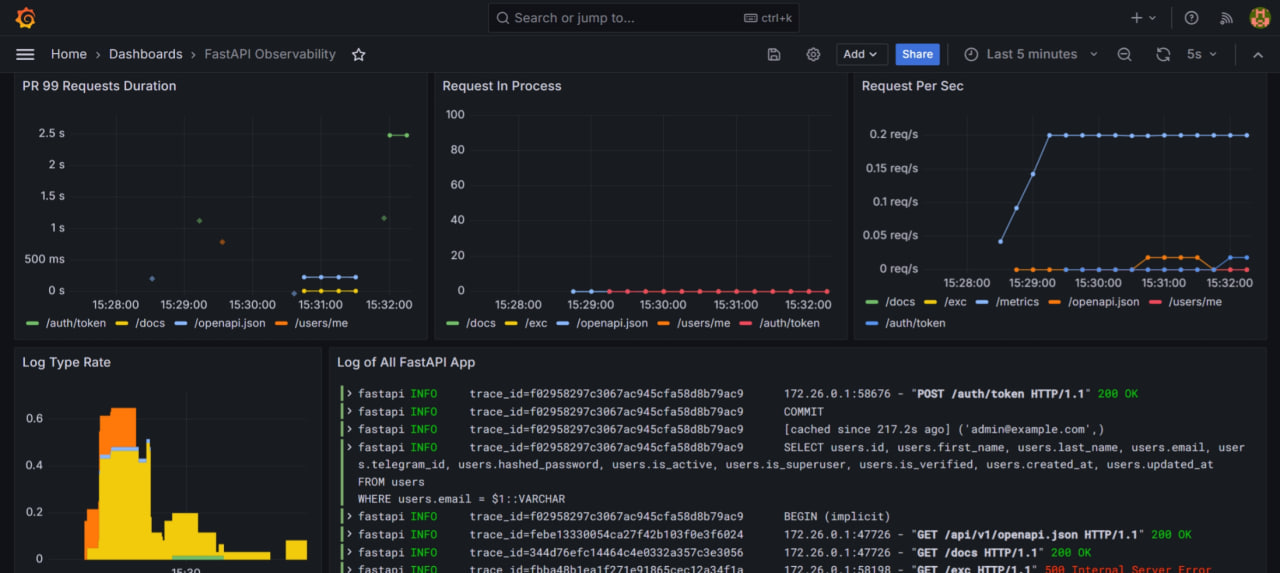Save the dashboard with the disk icon
The image size is (1280, 573).
pos(774,54)
